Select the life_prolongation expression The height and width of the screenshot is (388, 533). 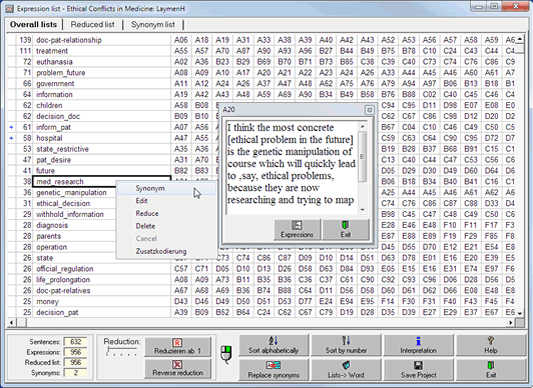[102, 280]
